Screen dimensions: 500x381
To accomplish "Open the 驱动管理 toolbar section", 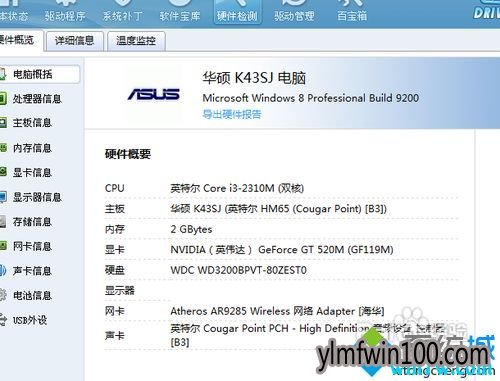I will tap(294, 12).
